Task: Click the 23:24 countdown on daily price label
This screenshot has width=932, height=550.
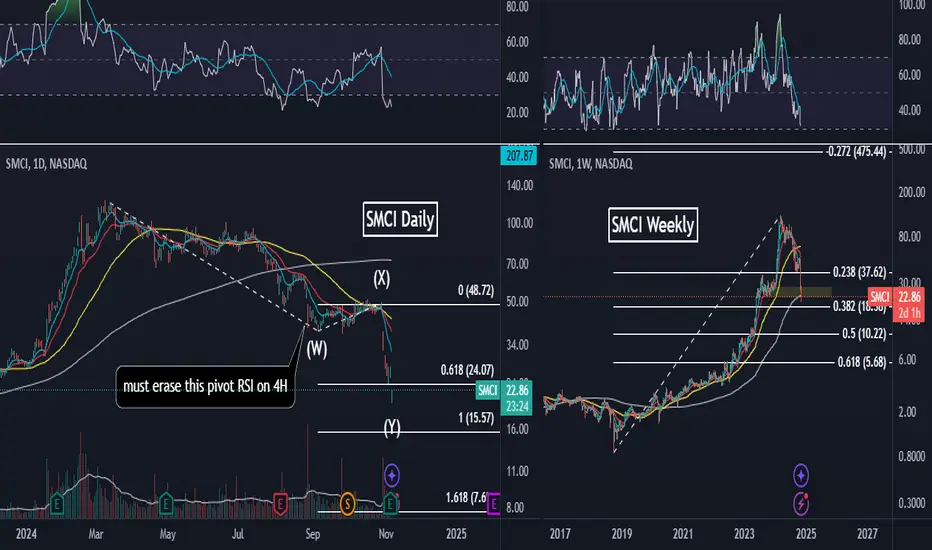Action: [x=517, y=407]
